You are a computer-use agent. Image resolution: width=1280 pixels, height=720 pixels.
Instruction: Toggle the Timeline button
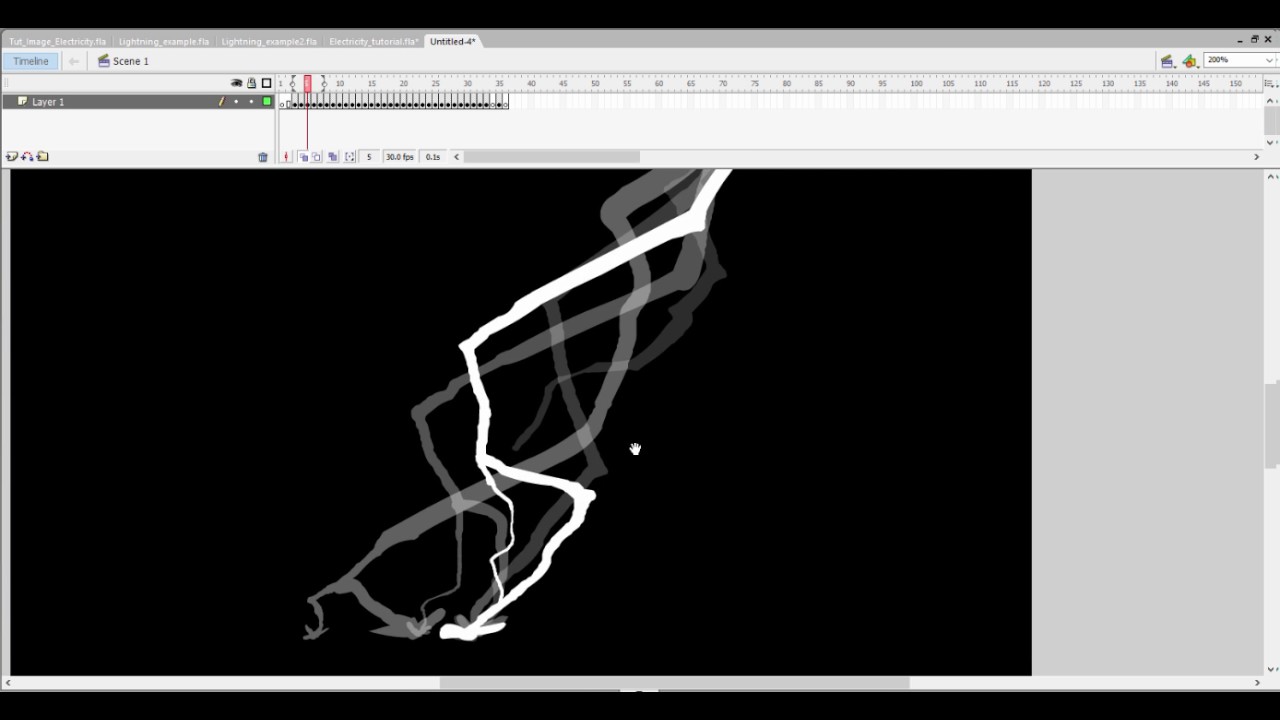[30, 61]
